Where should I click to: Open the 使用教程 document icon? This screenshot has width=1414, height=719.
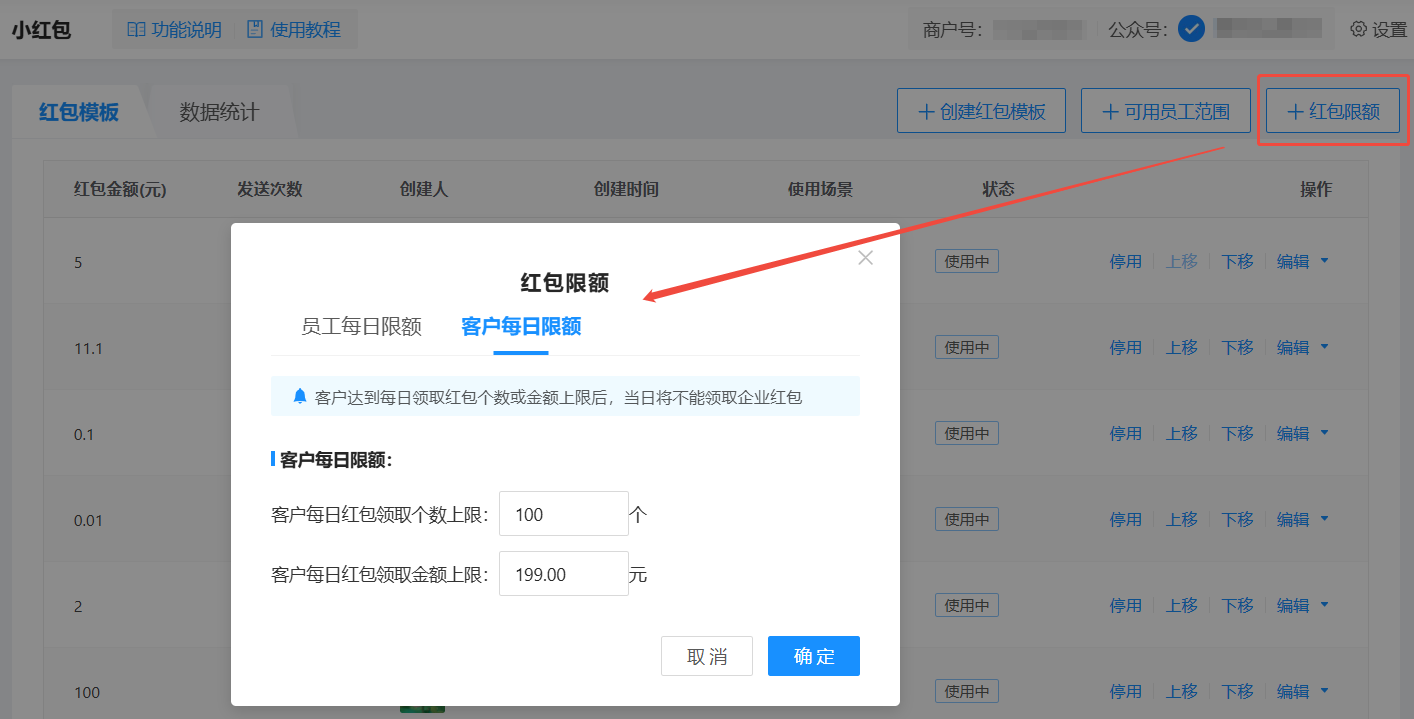pos(255,30)
